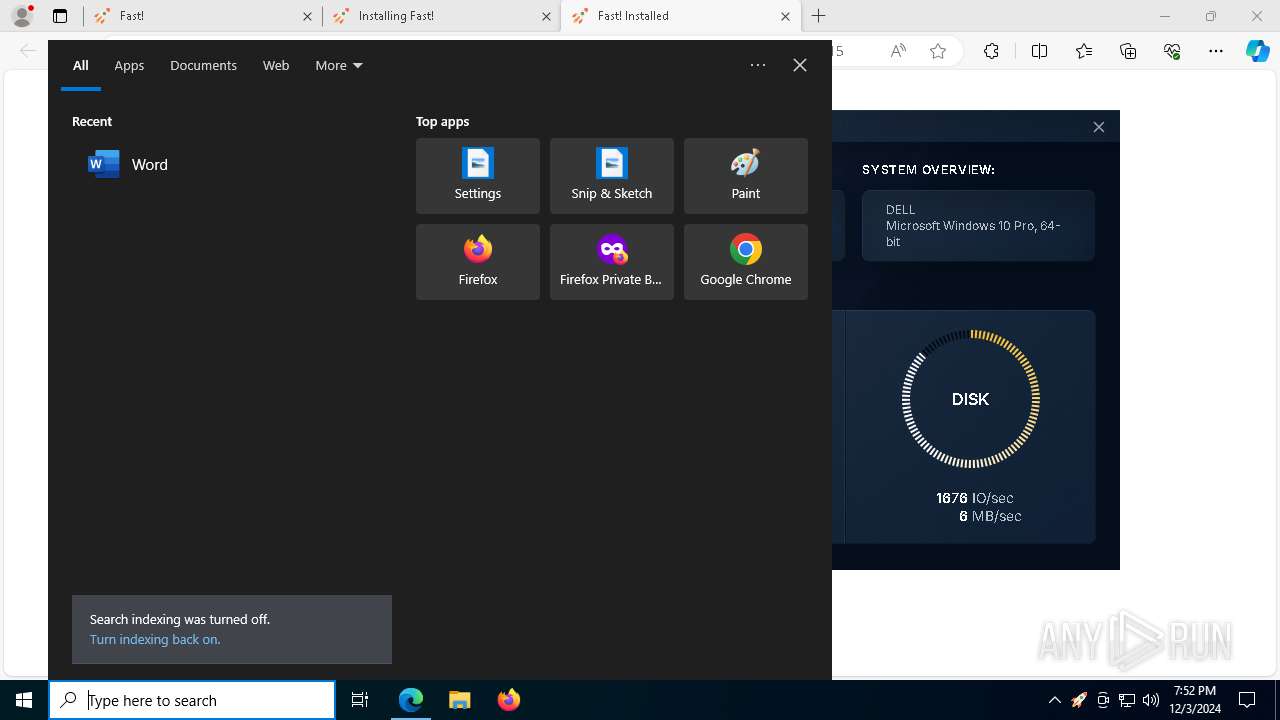This screenshot has width=1280, height=720.
Task: Open a new Edge tab
Action: tap(819, 16)
